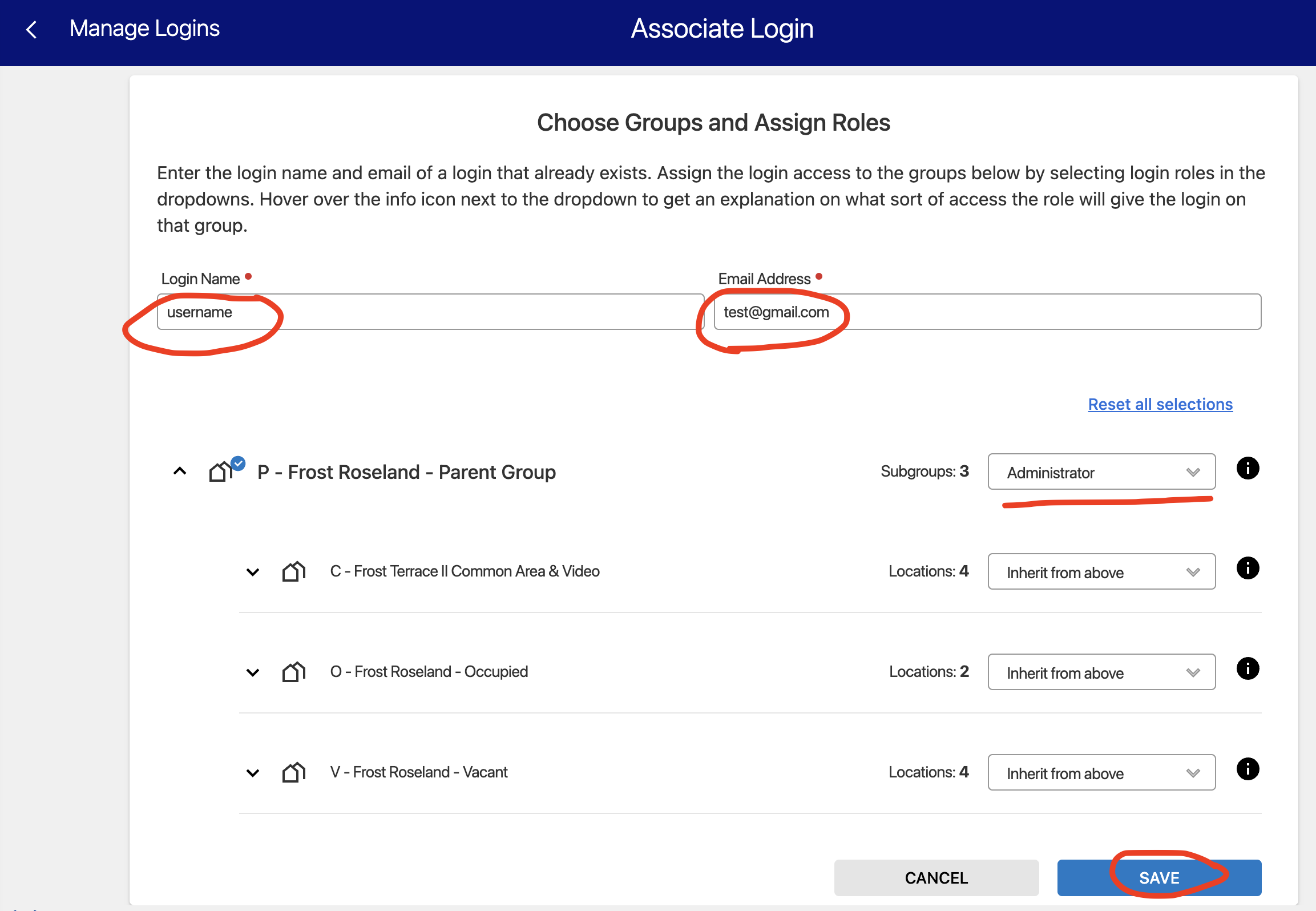Collapse the P - Frost Roseland Parent Group
The width and height of the screenshot is (1316, 911).
click(180, 471)
